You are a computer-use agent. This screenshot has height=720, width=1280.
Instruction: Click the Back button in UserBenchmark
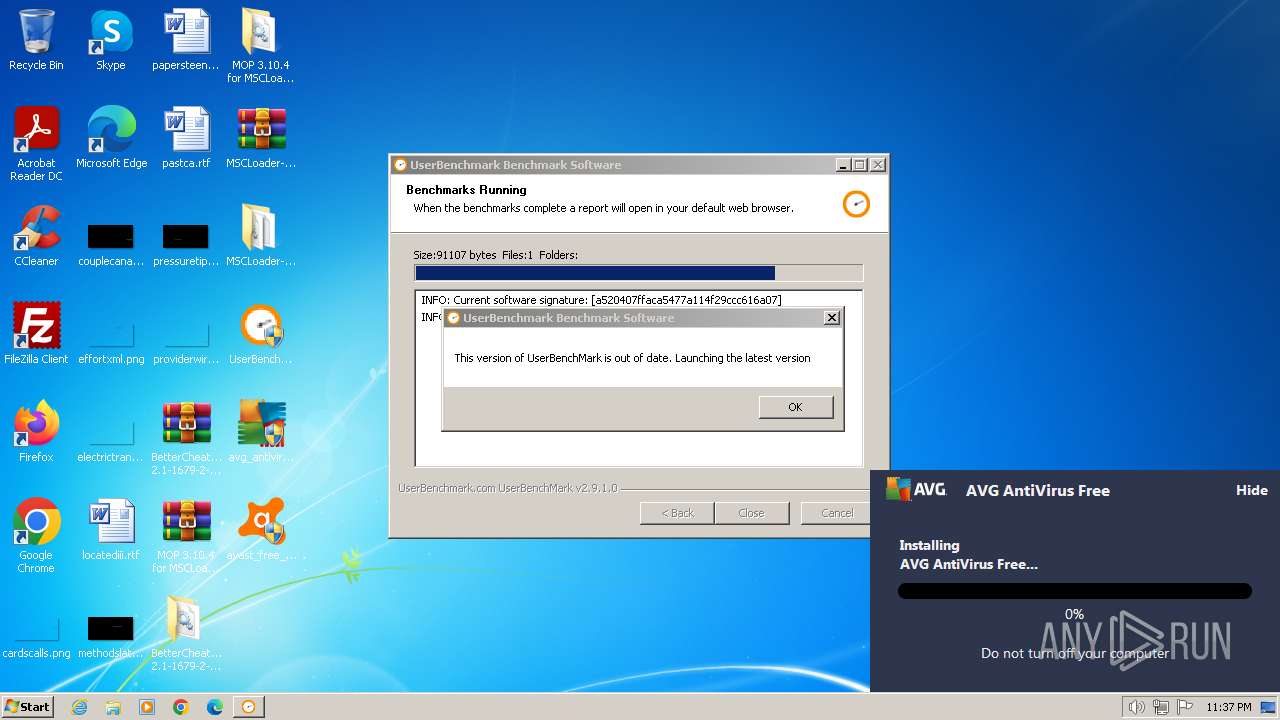pyautogui.click(x=677, y=513)
